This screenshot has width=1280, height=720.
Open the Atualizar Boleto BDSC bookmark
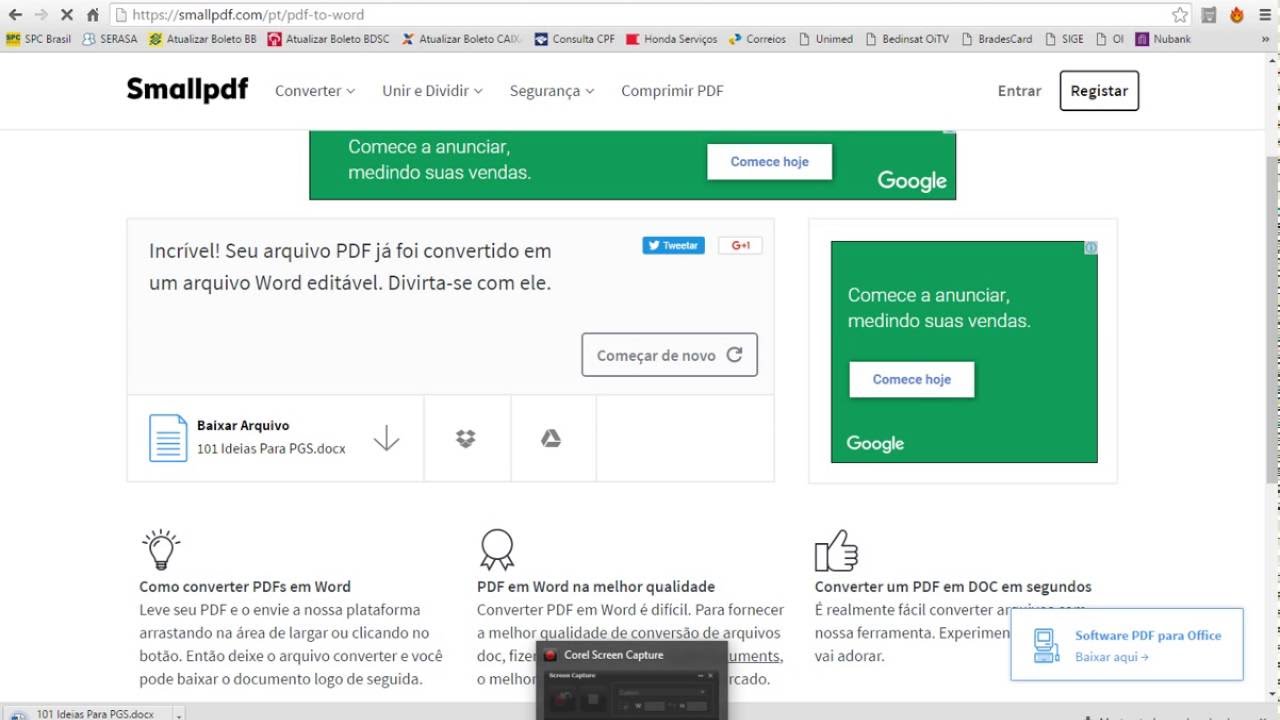(x=329, y=39)
